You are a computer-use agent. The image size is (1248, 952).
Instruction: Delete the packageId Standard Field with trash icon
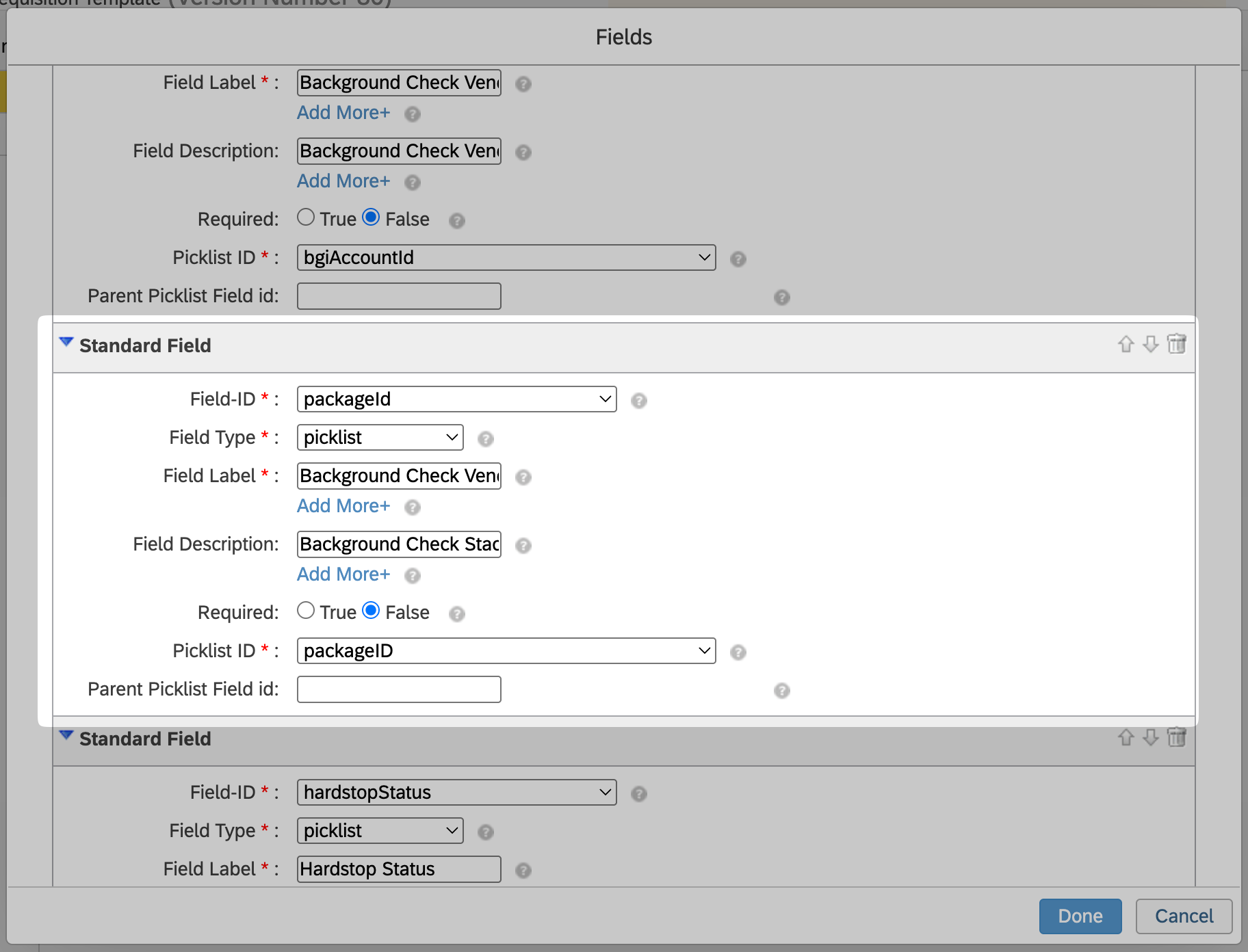click(1176, 344)
